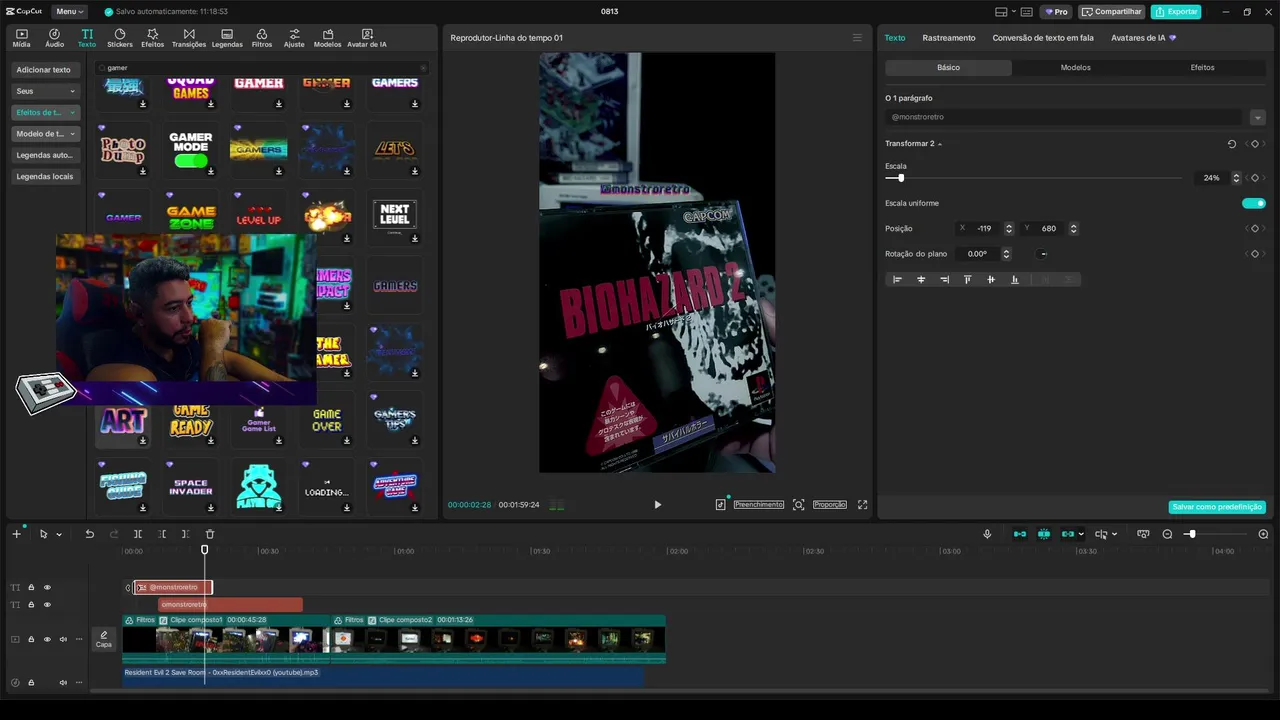Expand the Modelo de texto category
1280x720 pixels.
point(46,133)
